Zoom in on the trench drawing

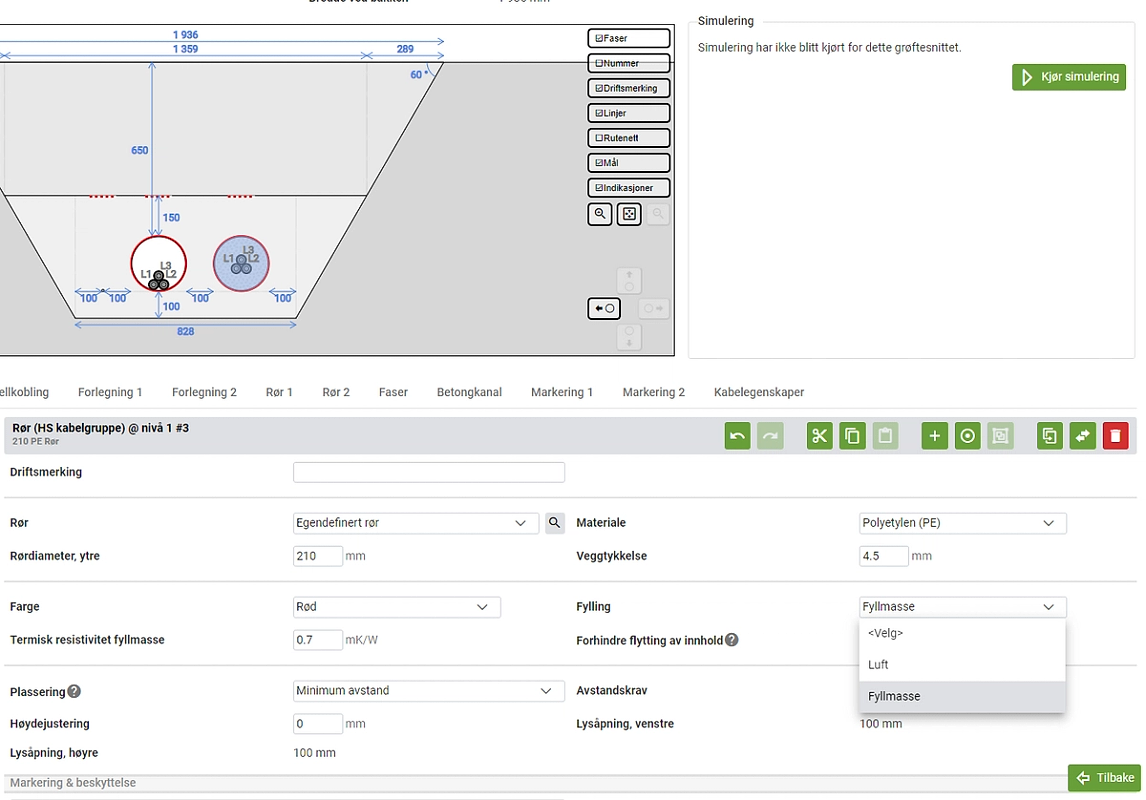coord(600,214)
